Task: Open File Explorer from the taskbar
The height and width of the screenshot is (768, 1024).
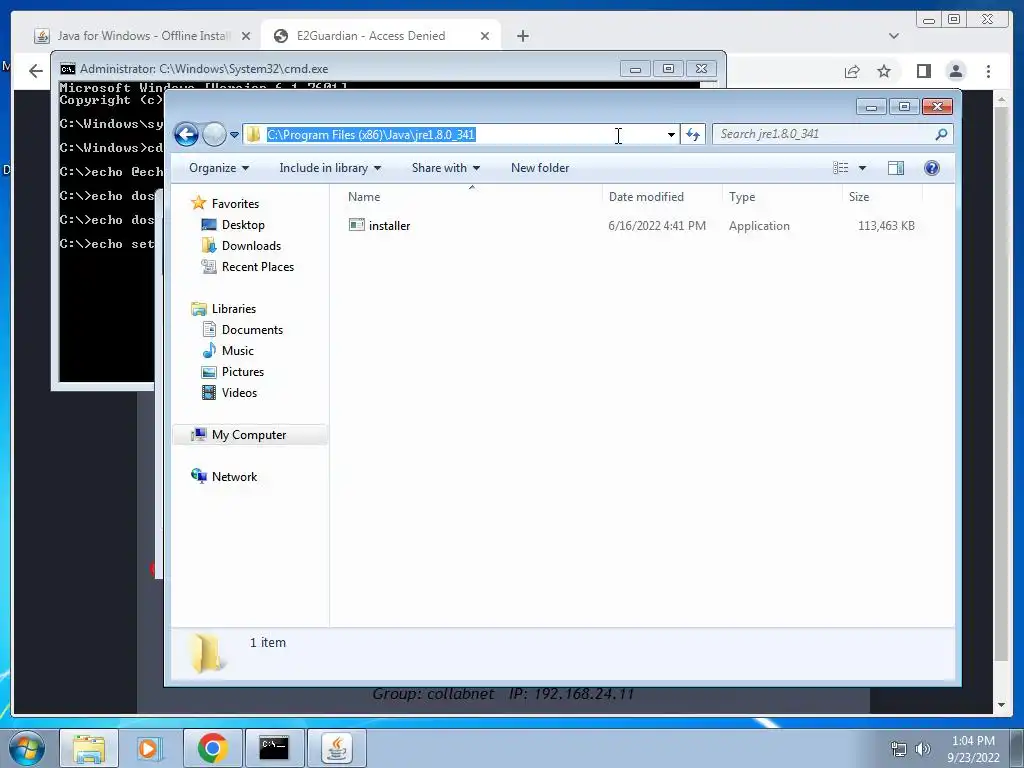Action: [x=89, y=748]
